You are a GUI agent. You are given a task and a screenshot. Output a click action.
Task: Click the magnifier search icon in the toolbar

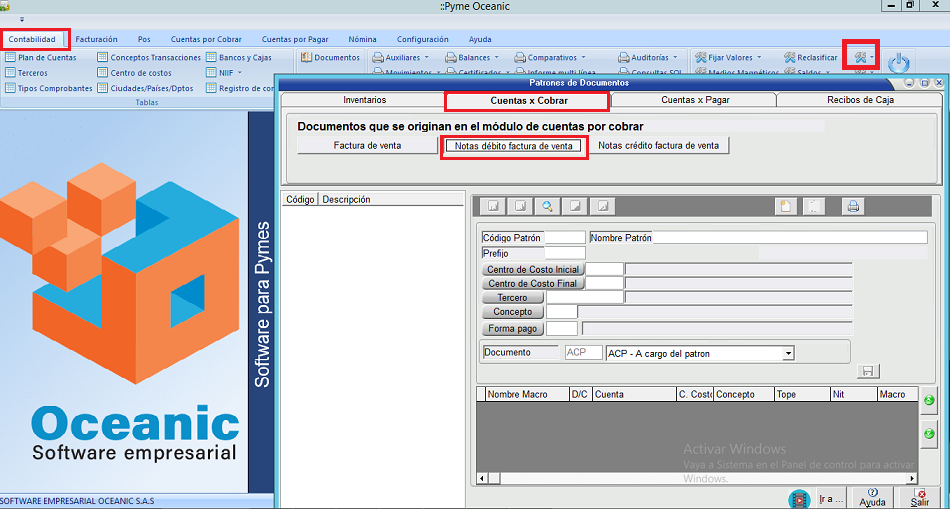pos(547,207)
